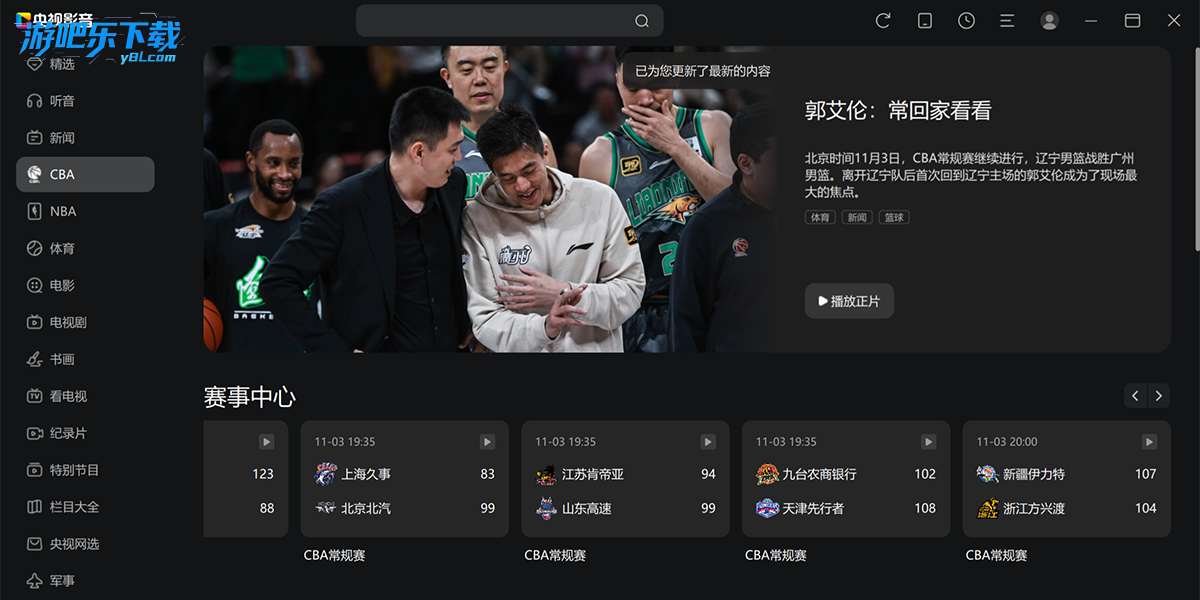Click the 播放正片 button
Image resolution: width=1200 pixels, height=600 pixels.
pos(849,300)
